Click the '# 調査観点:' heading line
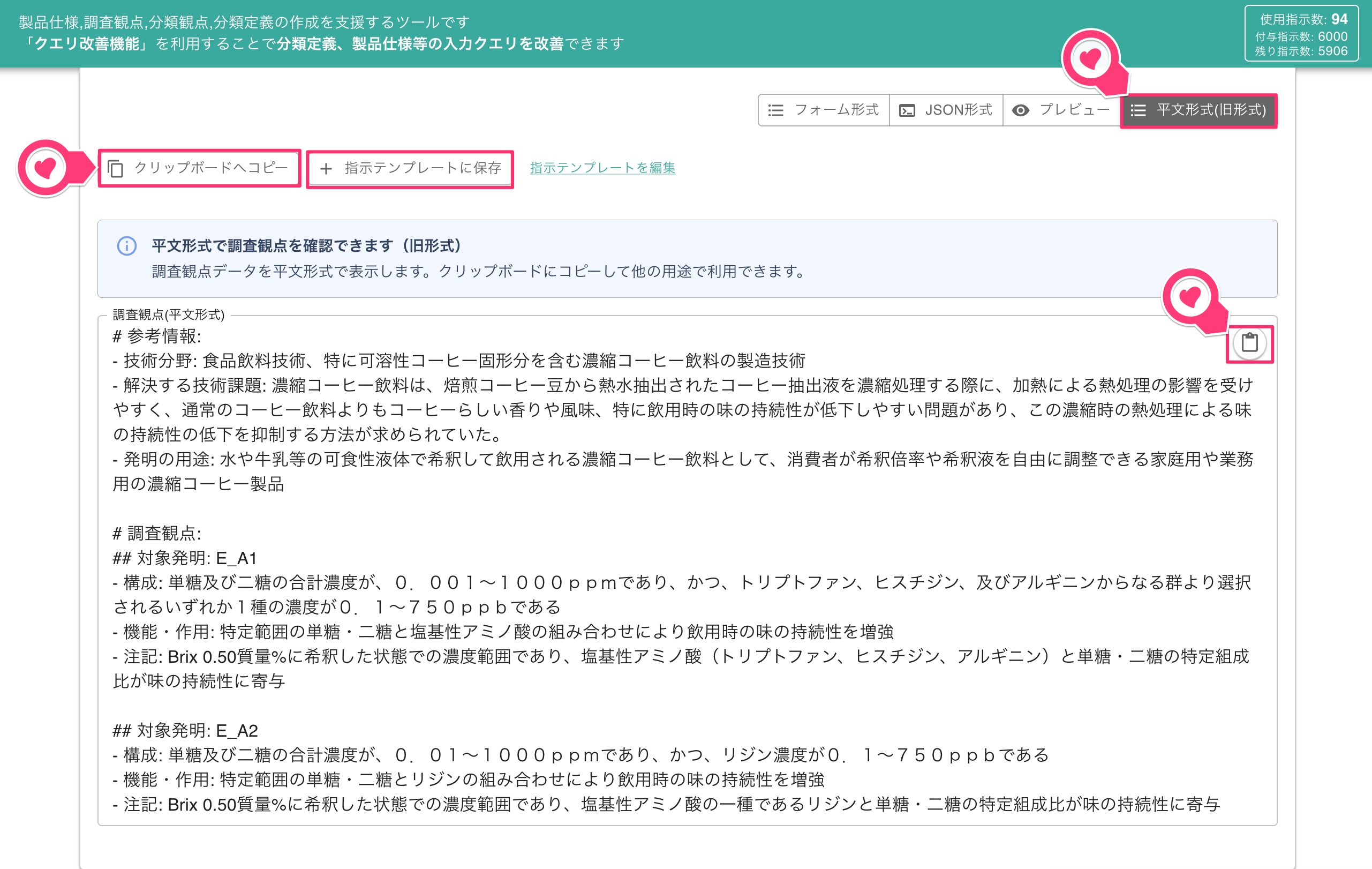The image size is (1372, 869). 157,534
